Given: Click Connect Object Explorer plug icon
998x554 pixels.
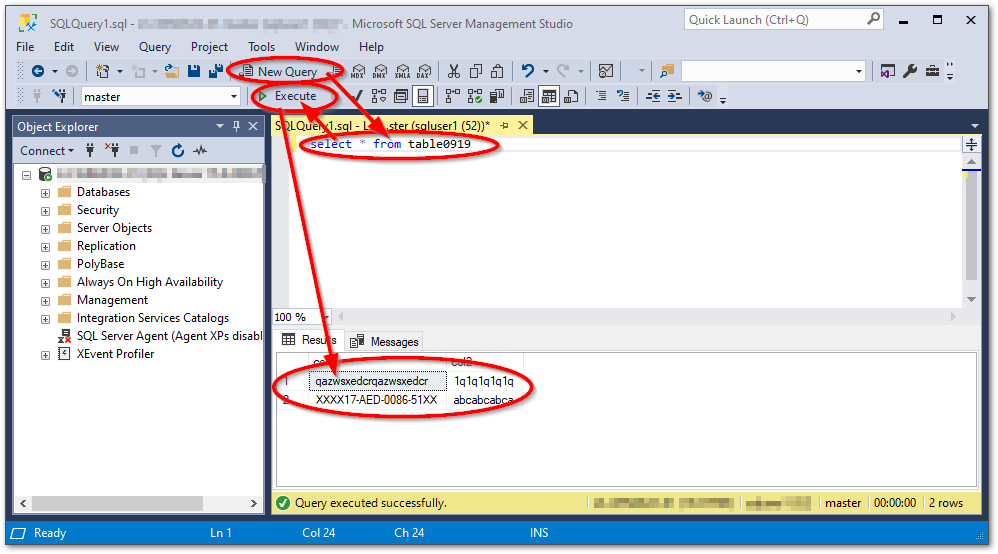Looking at the screenshot, I should tap(90, 150).
